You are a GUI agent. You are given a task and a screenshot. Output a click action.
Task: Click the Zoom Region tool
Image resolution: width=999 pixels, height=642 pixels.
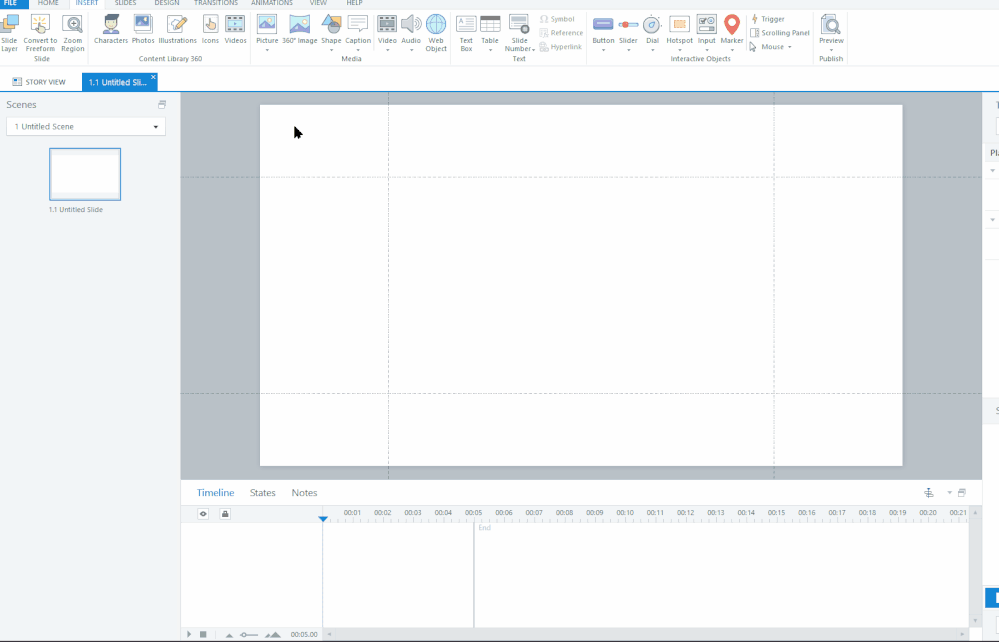(73, 32)
